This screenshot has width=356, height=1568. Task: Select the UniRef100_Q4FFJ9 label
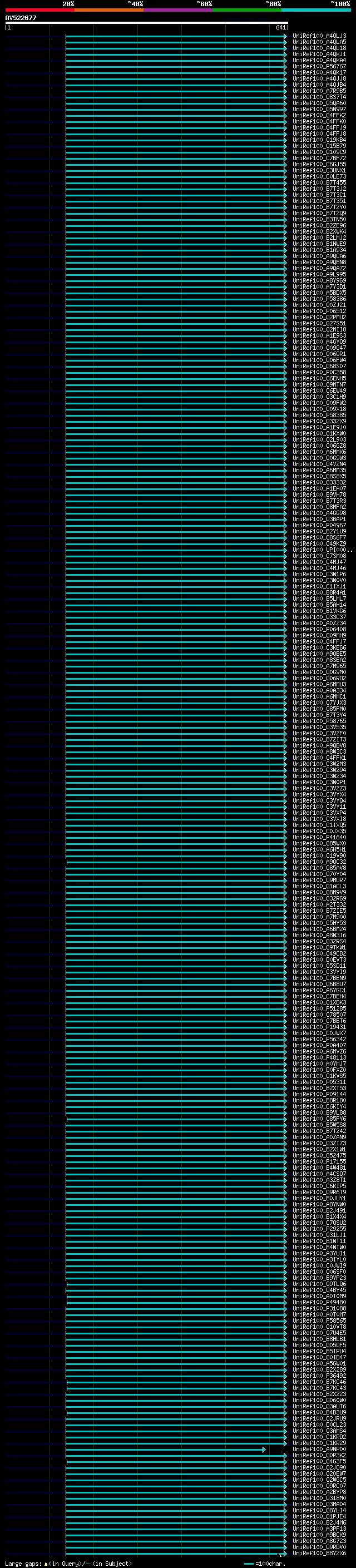pos(319,128)
